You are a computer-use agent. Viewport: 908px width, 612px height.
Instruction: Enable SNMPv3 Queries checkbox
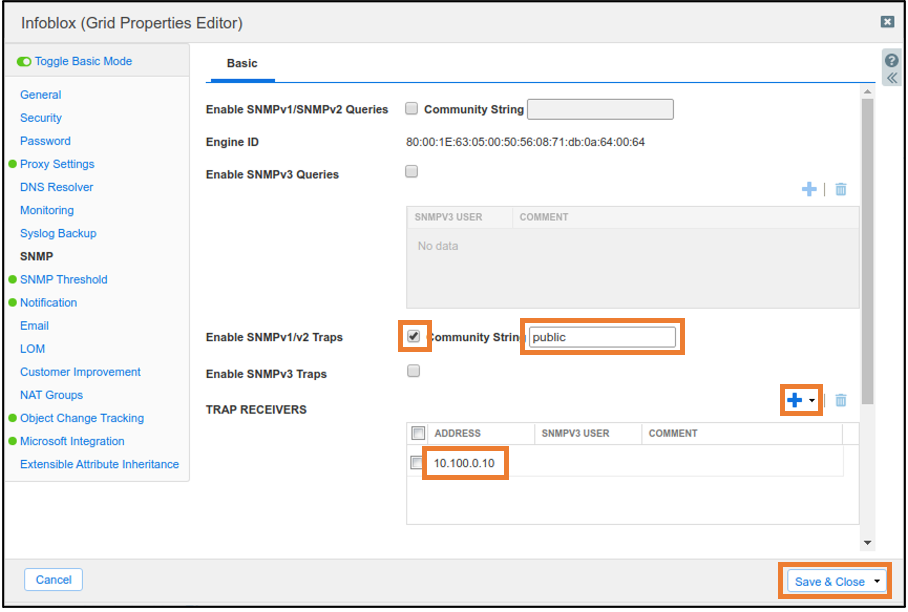pyautogui.click(x=411, y=171)
